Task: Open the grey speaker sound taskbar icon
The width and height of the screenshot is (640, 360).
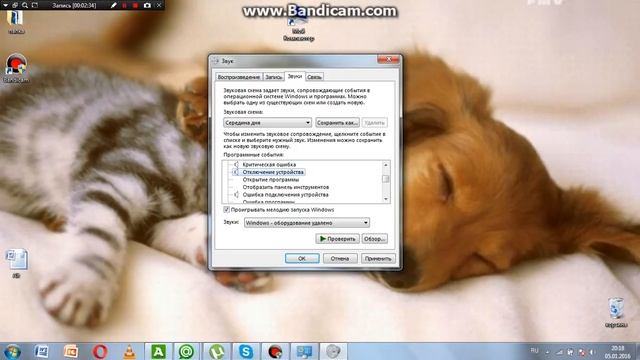Action: [333, 351]
